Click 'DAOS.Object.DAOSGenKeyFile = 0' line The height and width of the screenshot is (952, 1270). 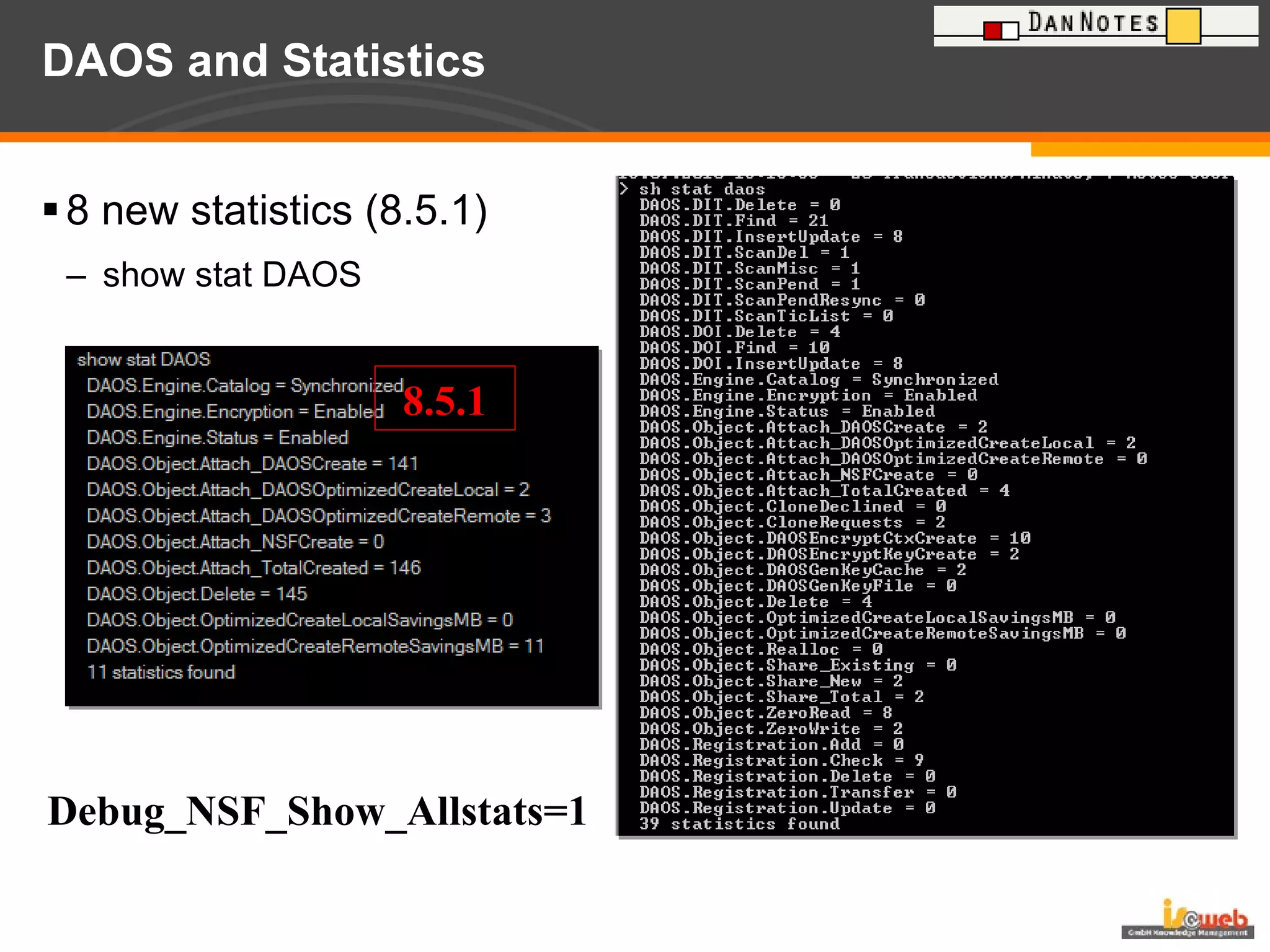(x=799, y=586)
